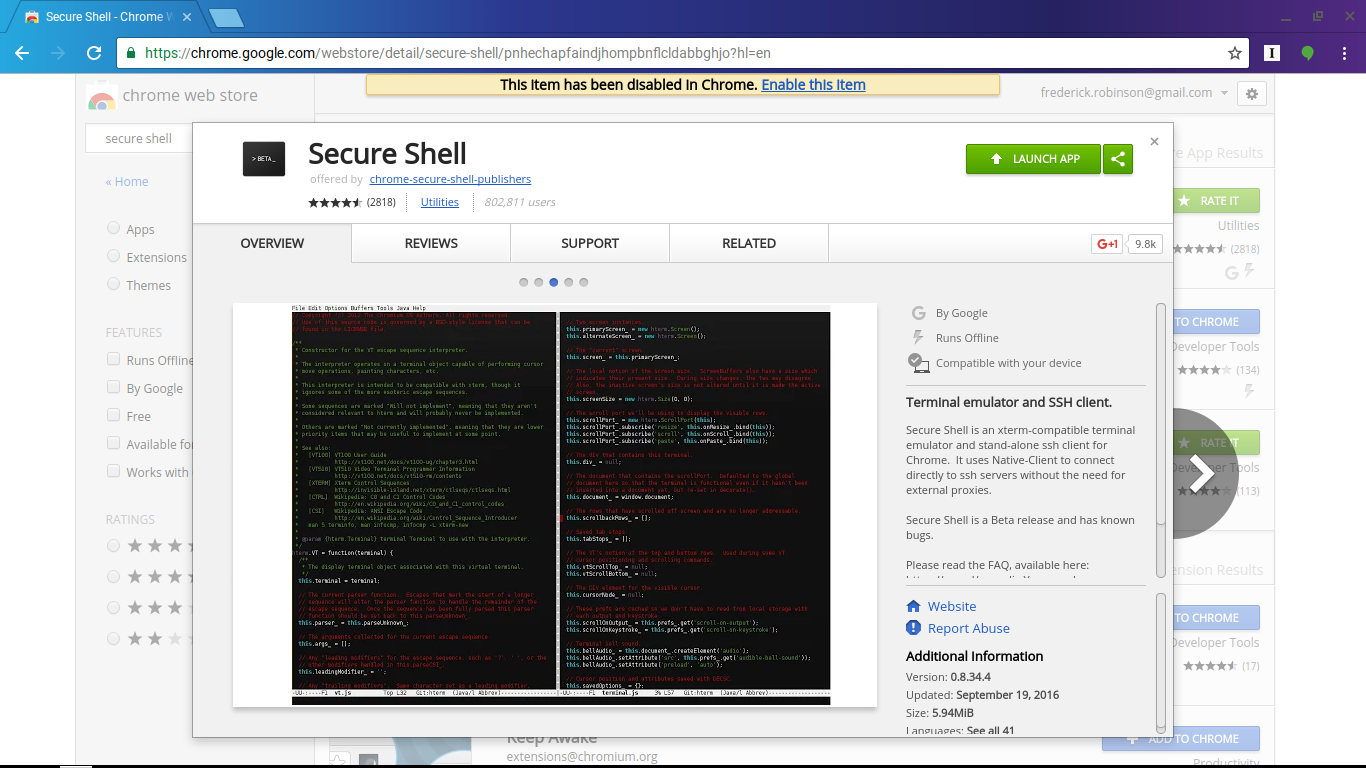The image size is (1366, 768).
Task: Open the chrome-secure-shell-publishers link
Action: [450, 179]
